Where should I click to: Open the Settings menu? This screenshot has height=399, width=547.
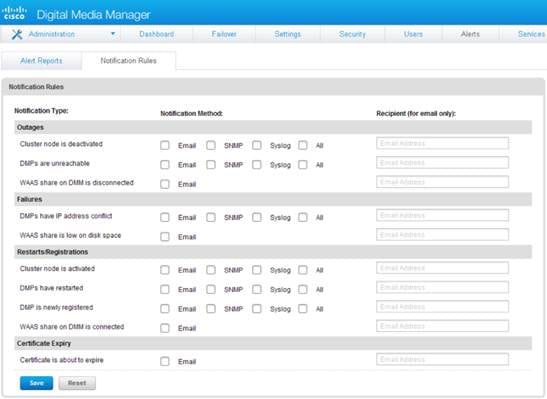click(x=287, y=34)
